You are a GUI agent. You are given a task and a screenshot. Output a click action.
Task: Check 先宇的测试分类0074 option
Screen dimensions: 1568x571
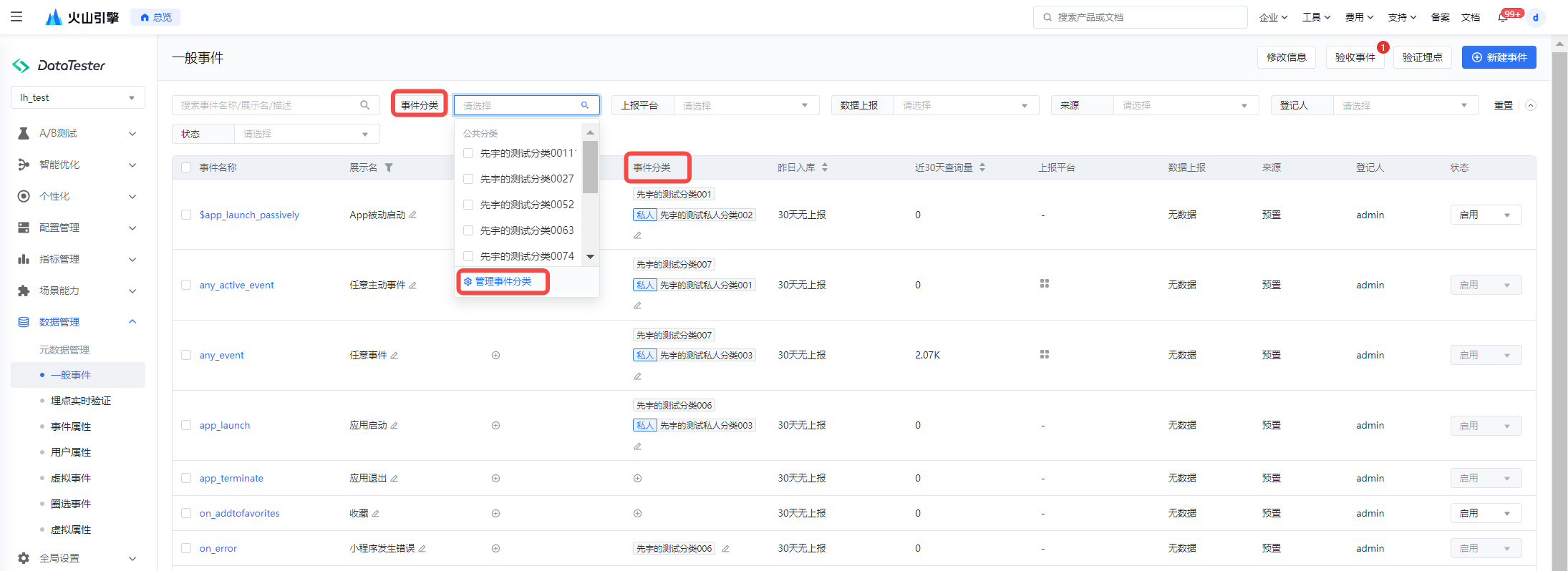coord(468,256)
